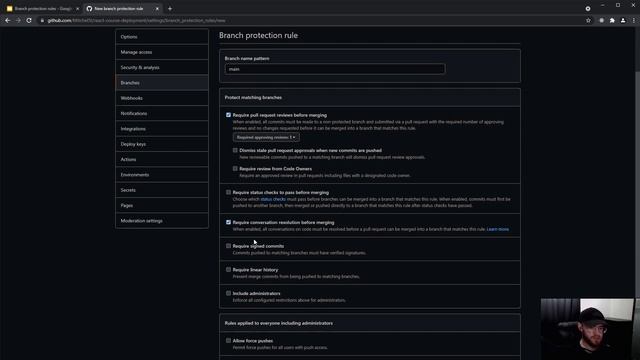Reload the page with the refresh icon
This screenshot has width=640, height=360.
click(29, 20)
